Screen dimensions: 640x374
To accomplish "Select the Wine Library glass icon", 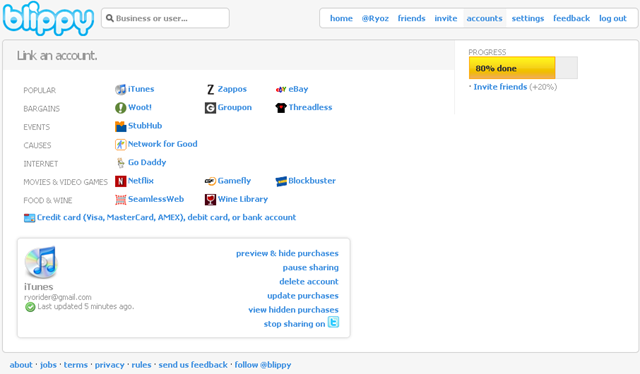I will [210, 200].
